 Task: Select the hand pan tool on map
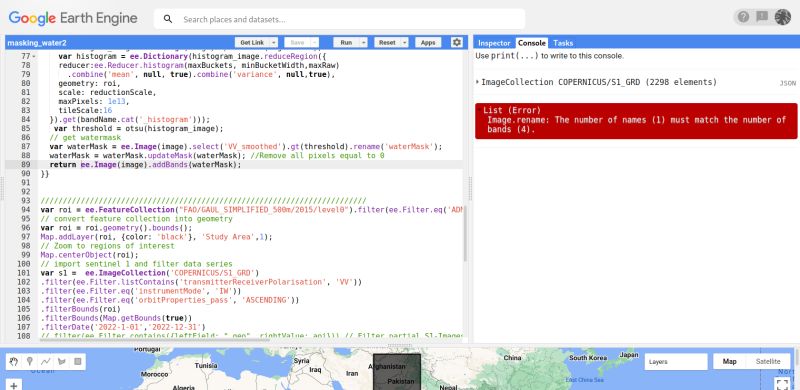coord(14,361)
